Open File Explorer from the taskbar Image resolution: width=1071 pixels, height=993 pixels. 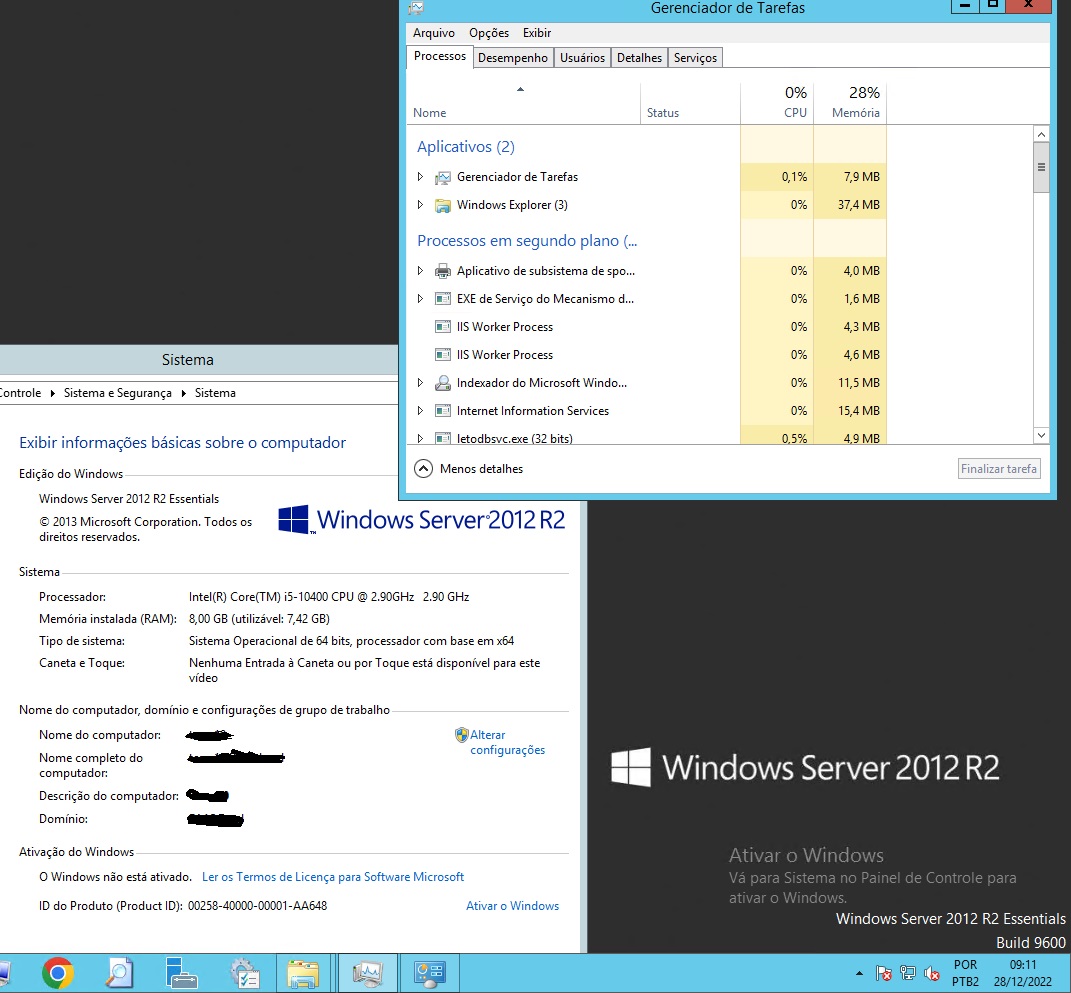click(x=303, y=973)
